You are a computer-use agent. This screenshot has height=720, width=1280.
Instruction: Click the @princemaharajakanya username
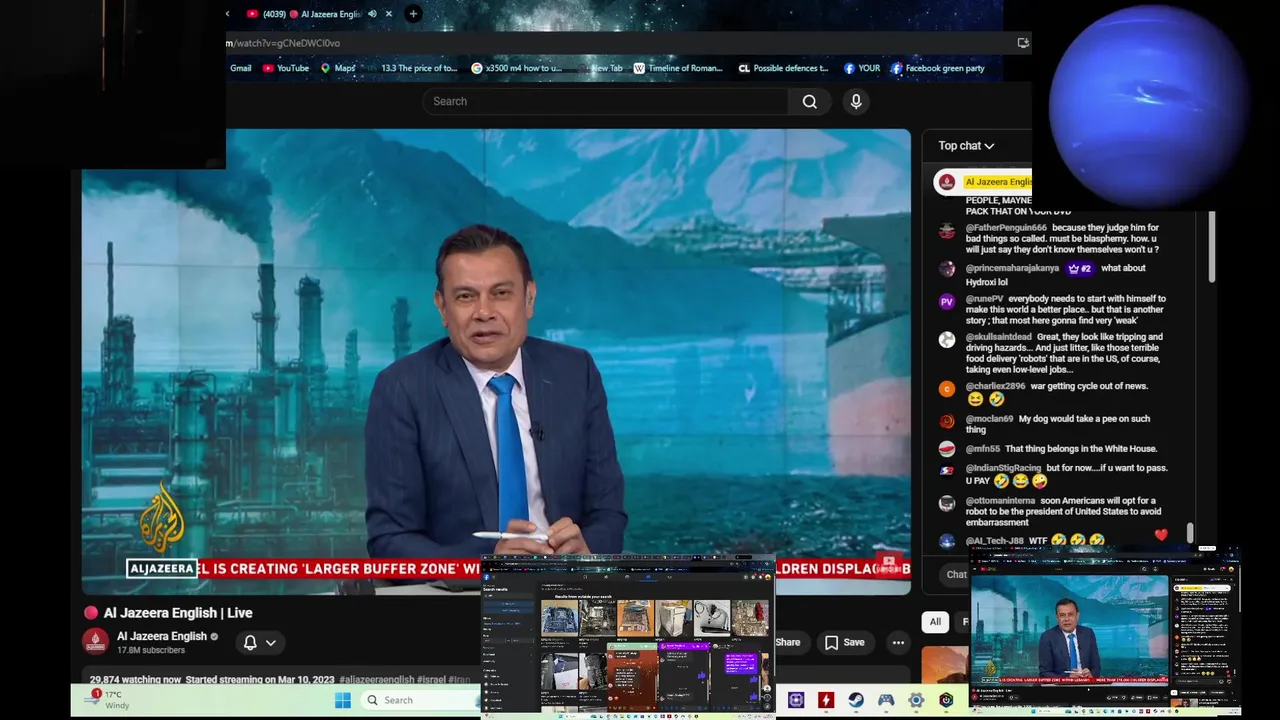coord(1012,268)
